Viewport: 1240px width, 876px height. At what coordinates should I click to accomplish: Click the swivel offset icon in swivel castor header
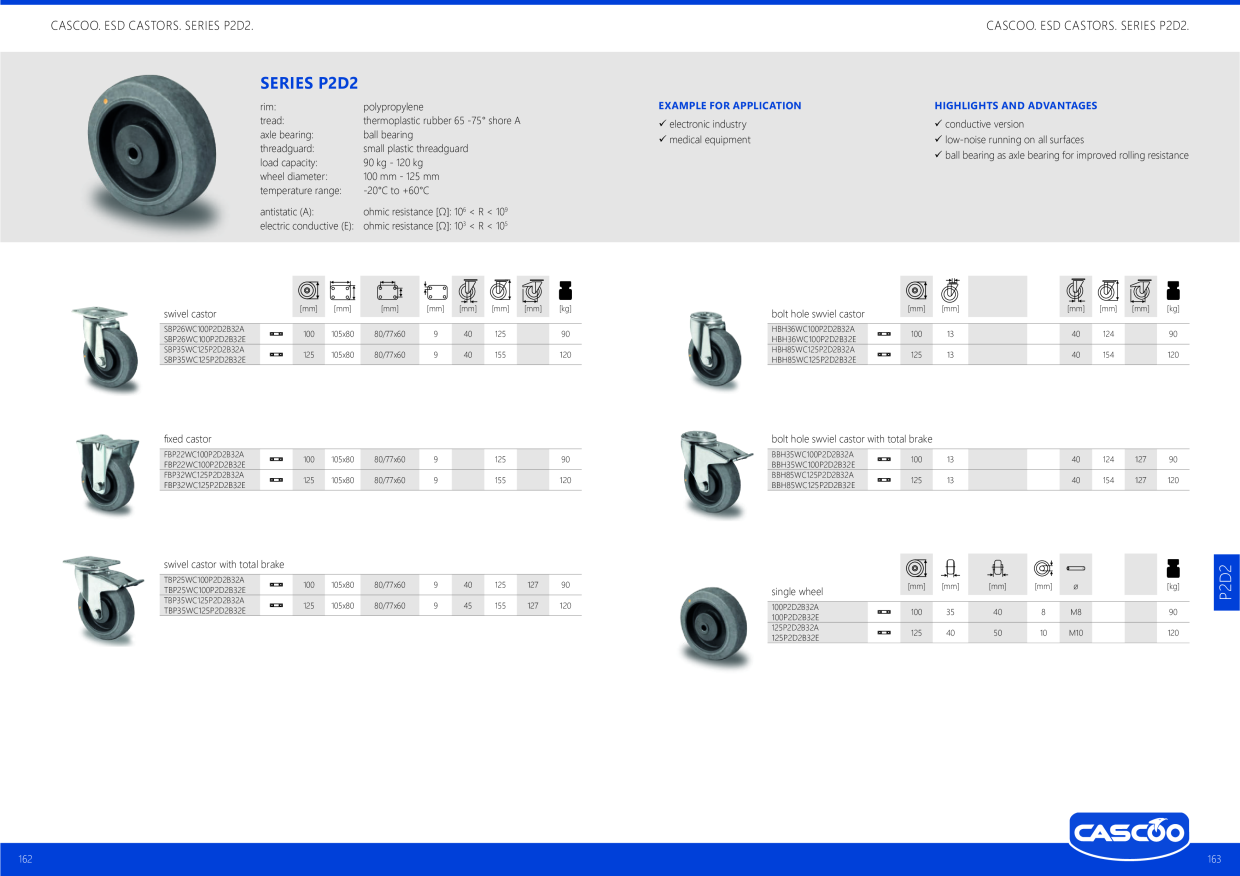(x=467, y=290)
